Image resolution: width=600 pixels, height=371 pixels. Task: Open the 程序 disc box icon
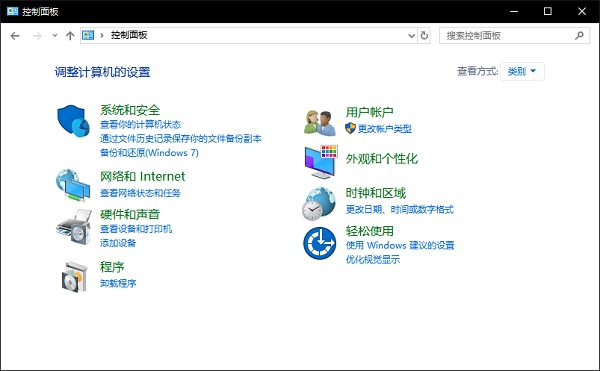pyautogui.click(x=75, y=277)
